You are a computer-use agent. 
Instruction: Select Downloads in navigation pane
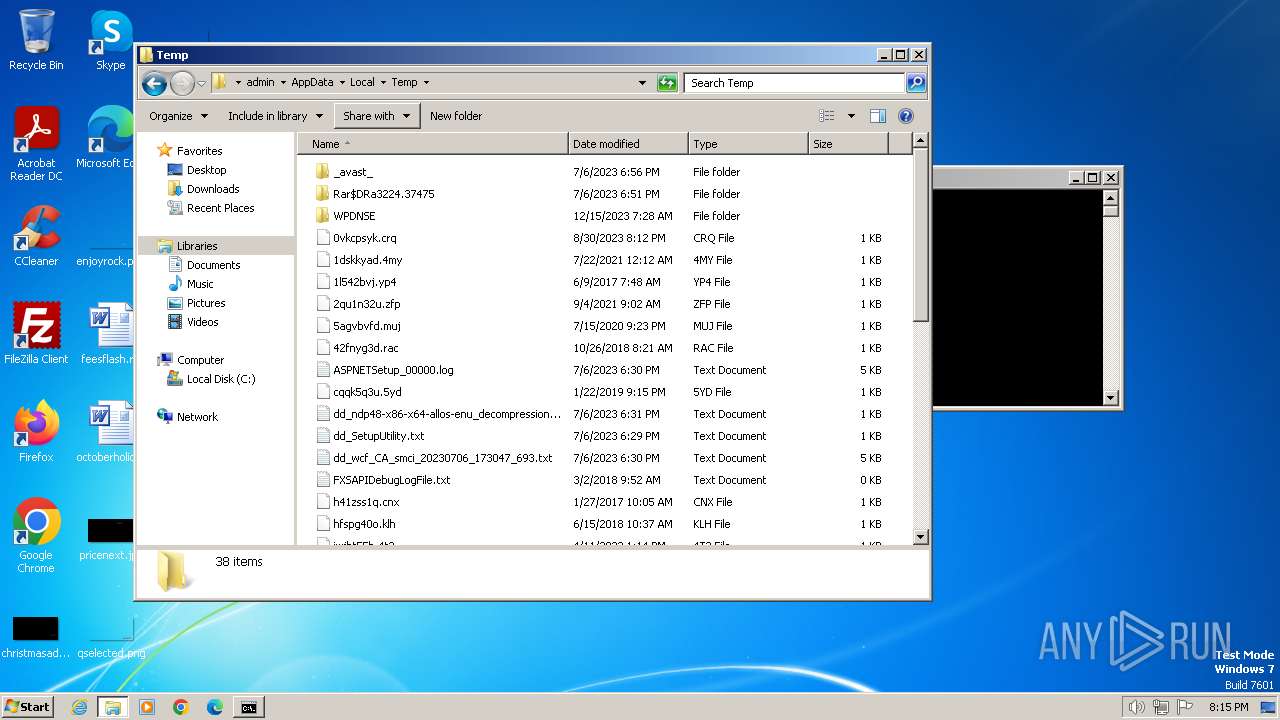click(213, 189)
